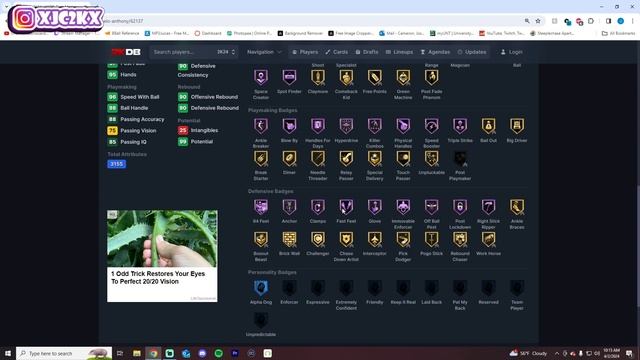Open the Dimer badge icon
Viewport: 640px width, 360px height.
[289, 158]
